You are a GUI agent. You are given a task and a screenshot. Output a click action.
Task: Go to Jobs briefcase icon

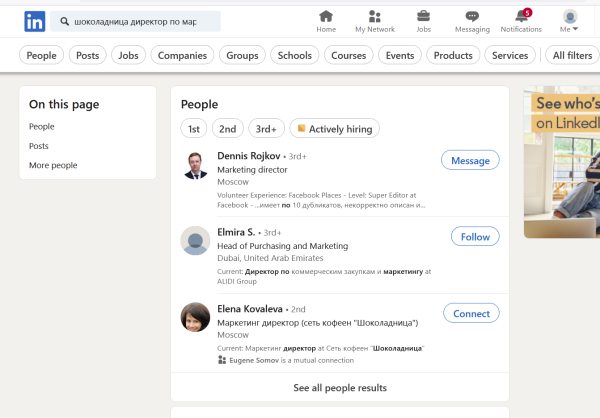coord(423,16)
